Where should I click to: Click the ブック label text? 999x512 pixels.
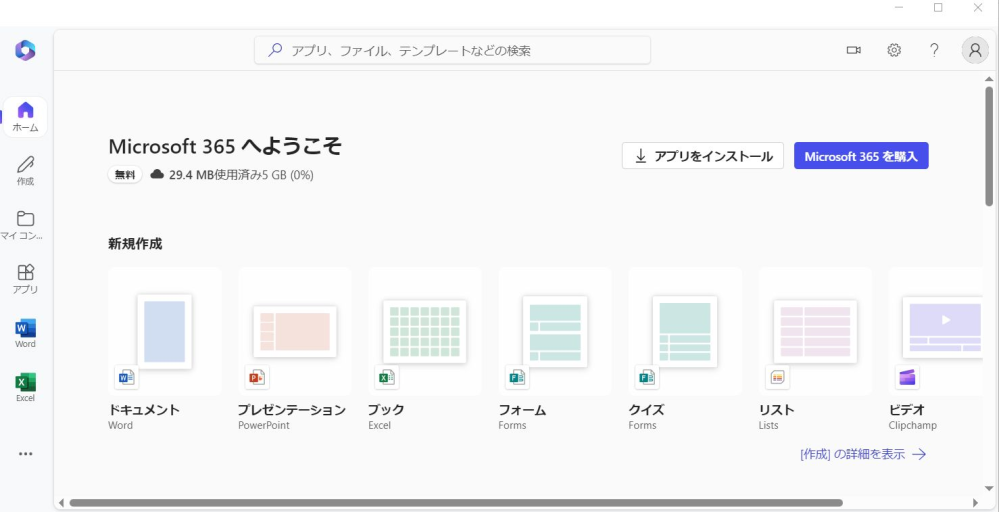point(386,409)
